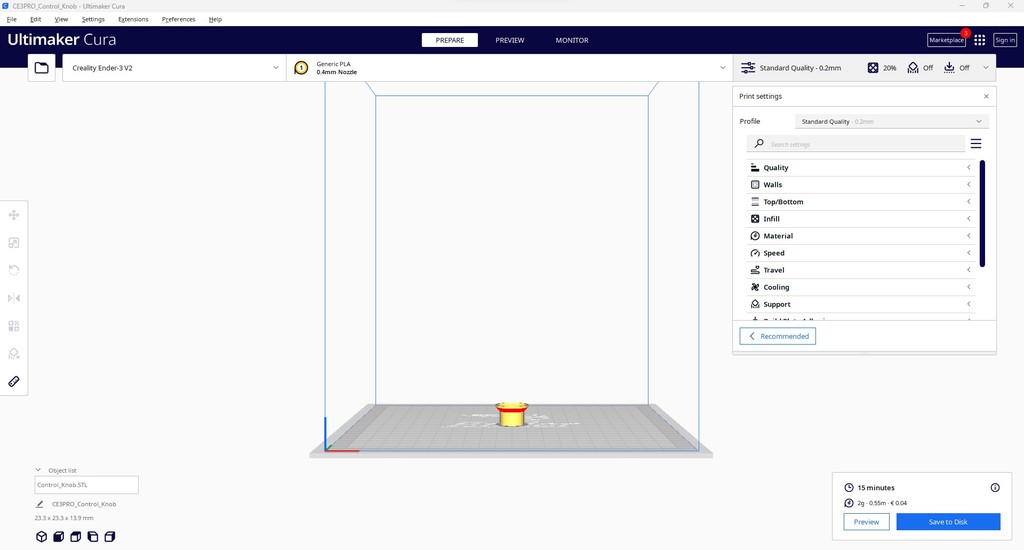Collapse the Object list chevron
Image resolution: width=1024 pixels, height=550 pixels.
(38, 470)
